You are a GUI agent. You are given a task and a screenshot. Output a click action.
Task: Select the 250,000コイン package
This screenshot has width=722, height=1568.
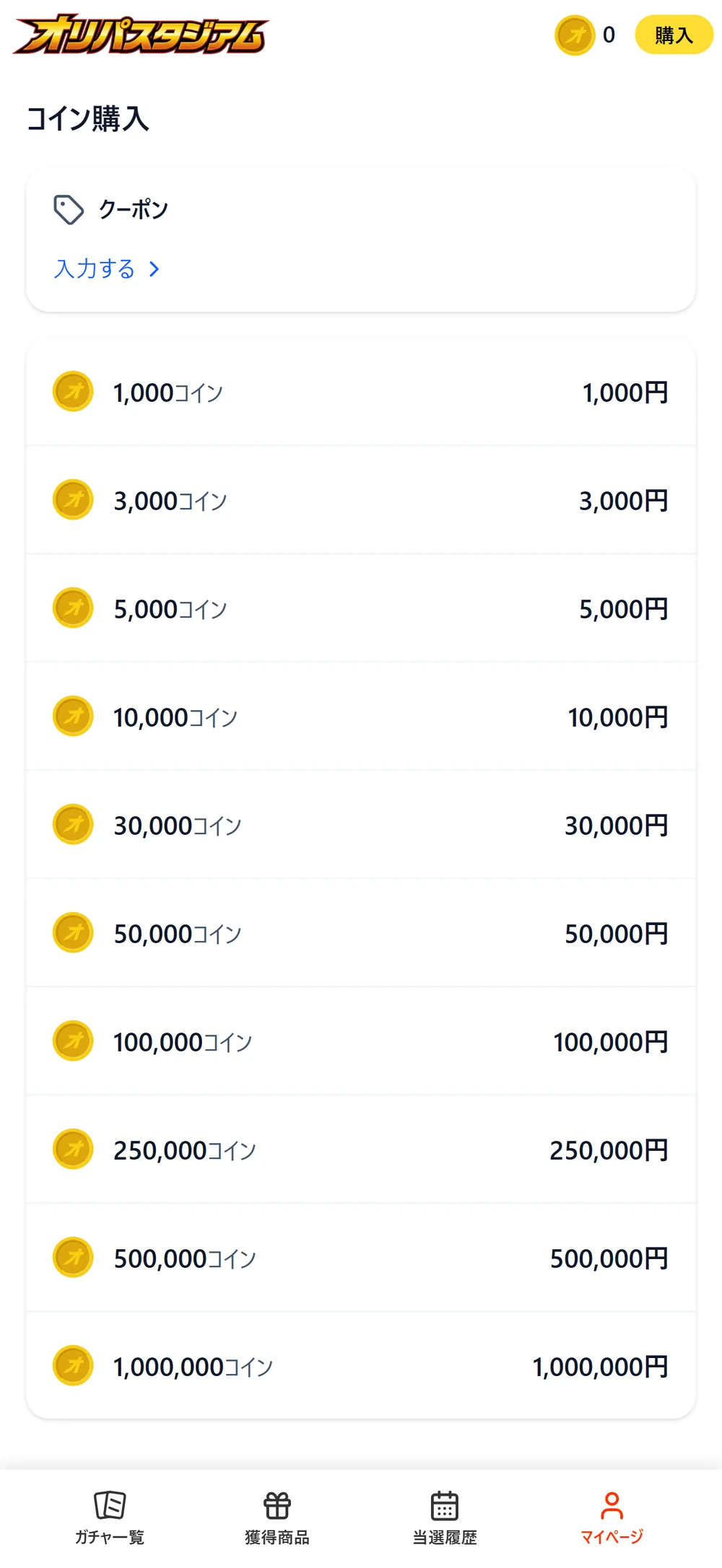[361, 1149]
